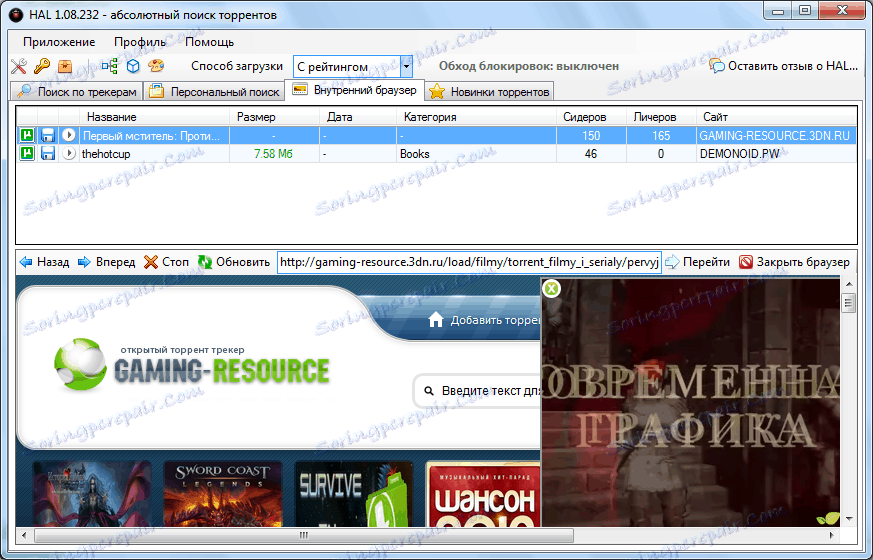873x560 pixels.
Task: Click Закрыть браузер button
Action: [x=794, y=262]
